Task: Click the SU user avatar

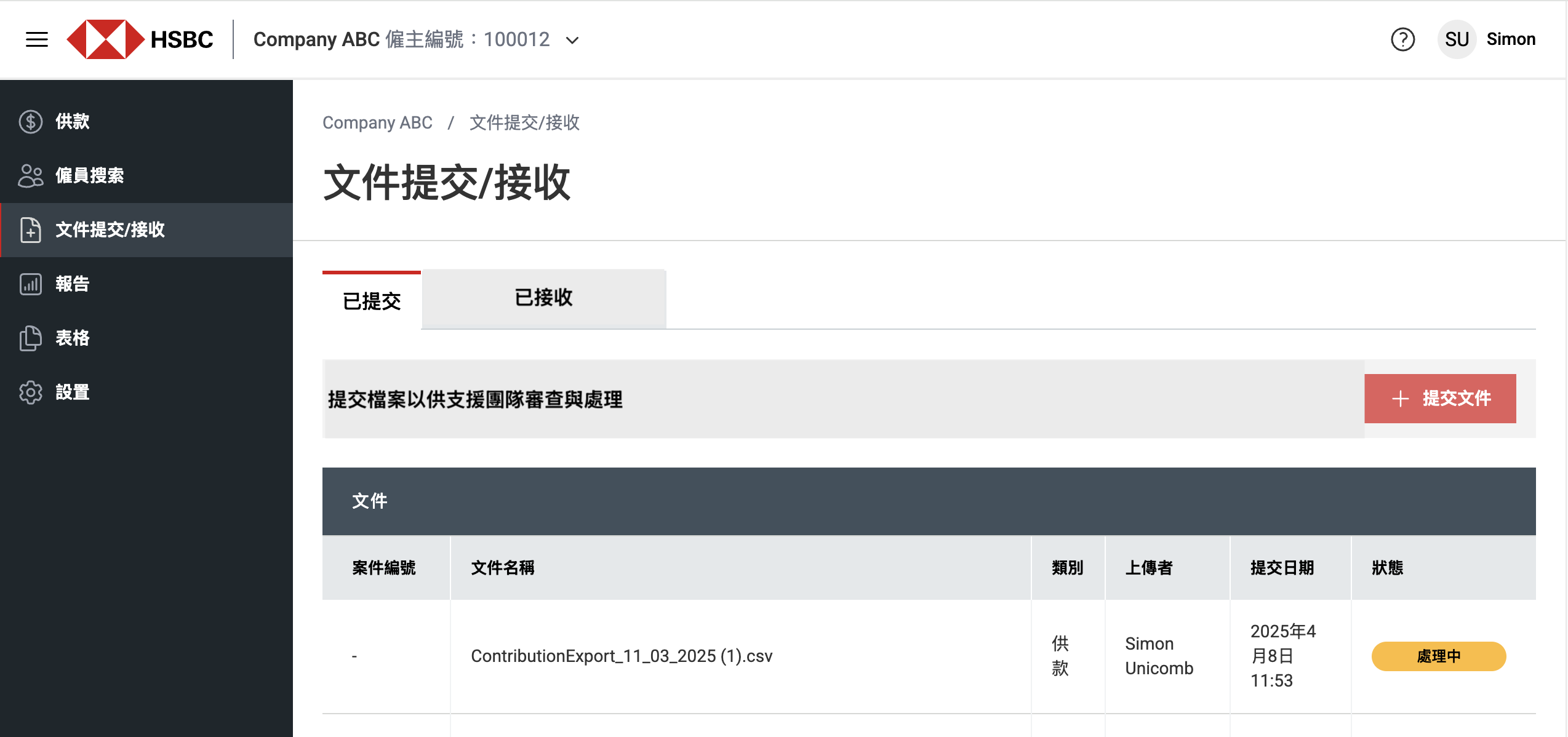Action: click(1457, 39)
